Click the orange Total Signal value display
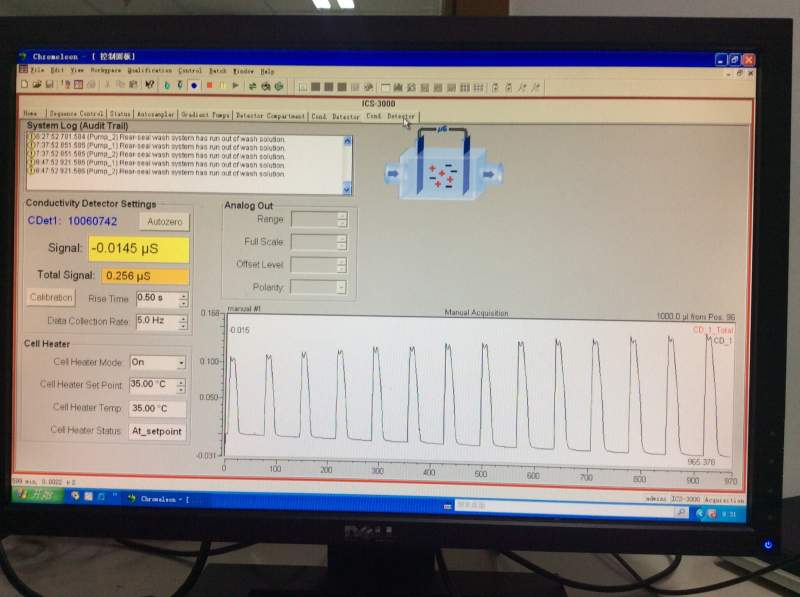This screenshot has height=597, width=800. click(145, 276)
